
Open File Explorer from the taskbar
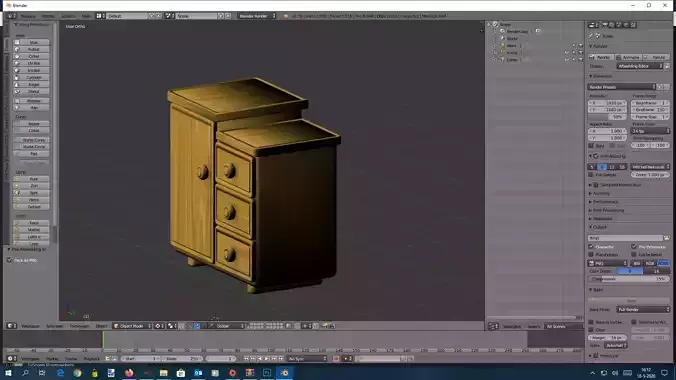pyautogui.click(x=163, y=373)
